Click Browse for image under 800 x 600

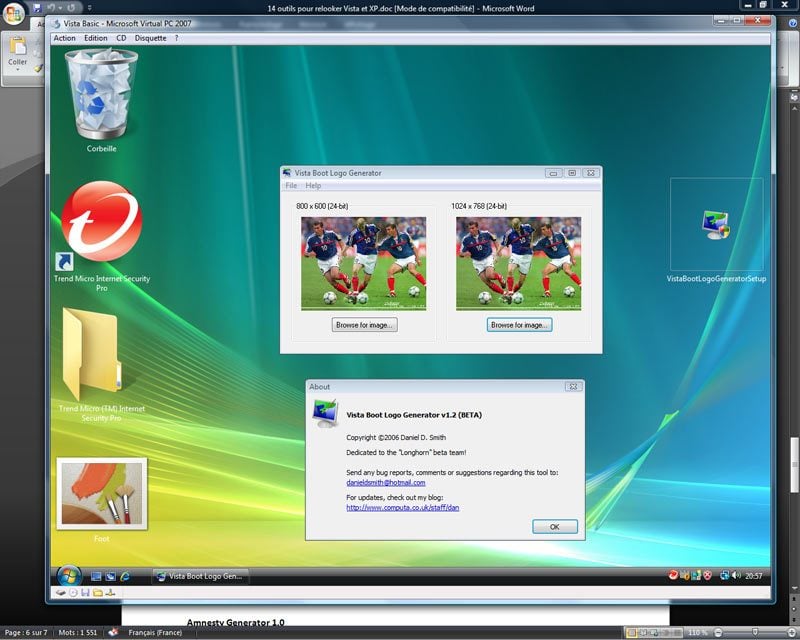(x=364, y=325)
